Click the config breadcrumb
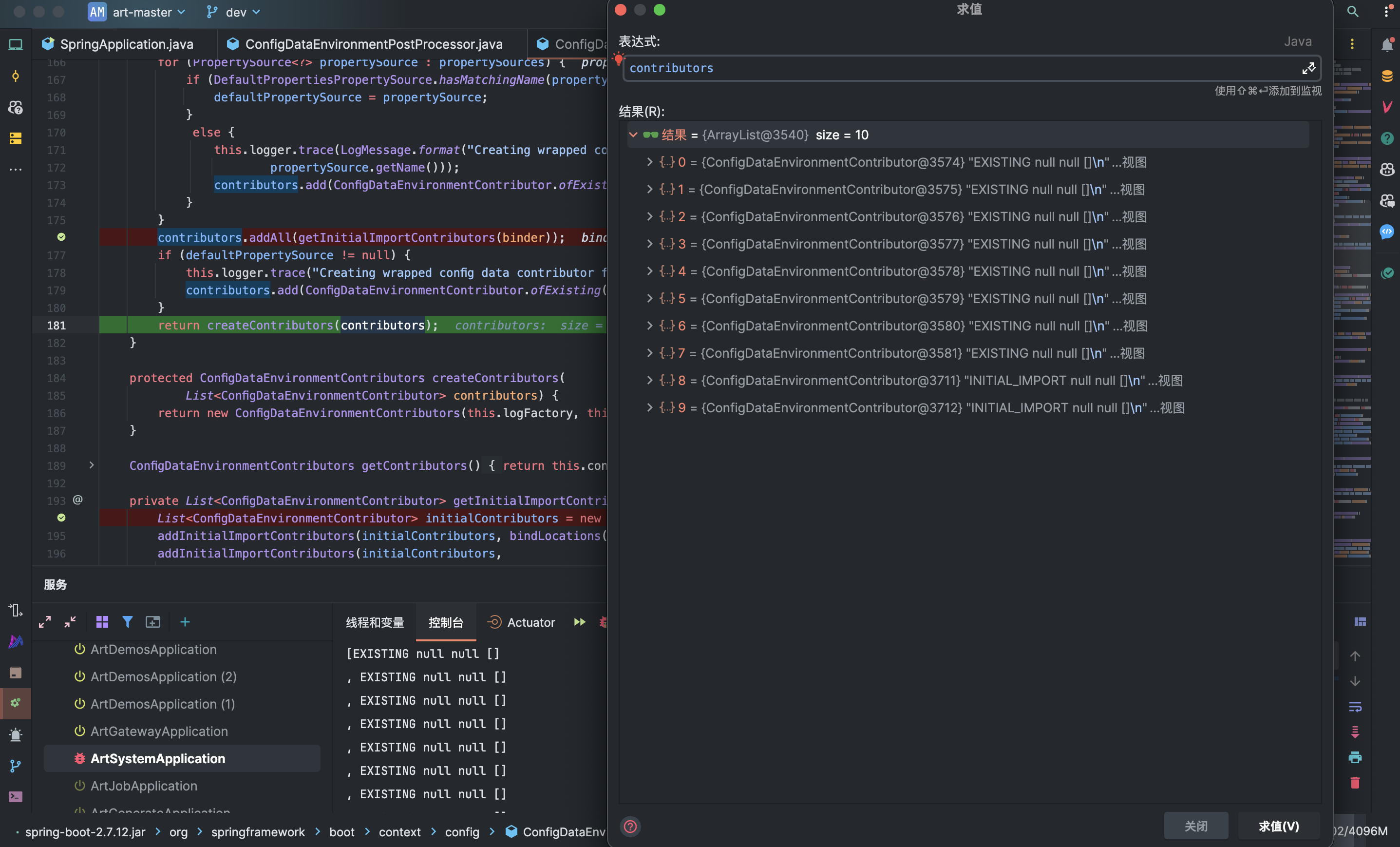This screenshot has height=847, width=1400. point(462,832)
